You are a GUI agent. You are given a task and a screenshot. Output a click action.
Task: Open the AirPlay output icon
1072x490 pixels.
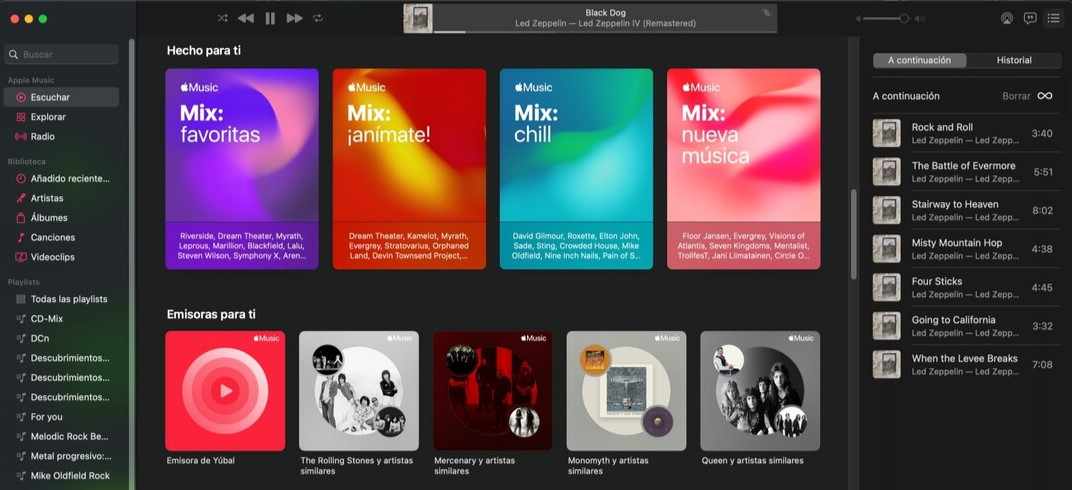pyautogui.click(x=1006, y=18)
